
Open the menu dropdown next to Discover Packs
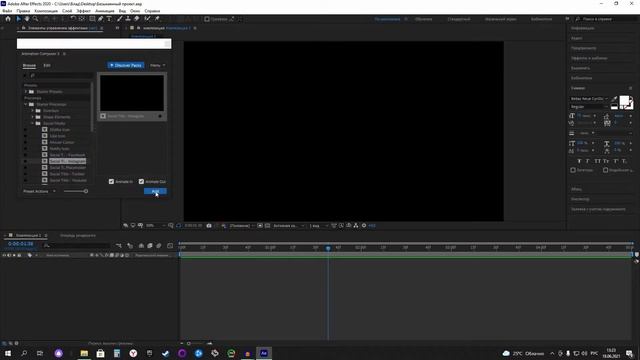coord(158,65)
